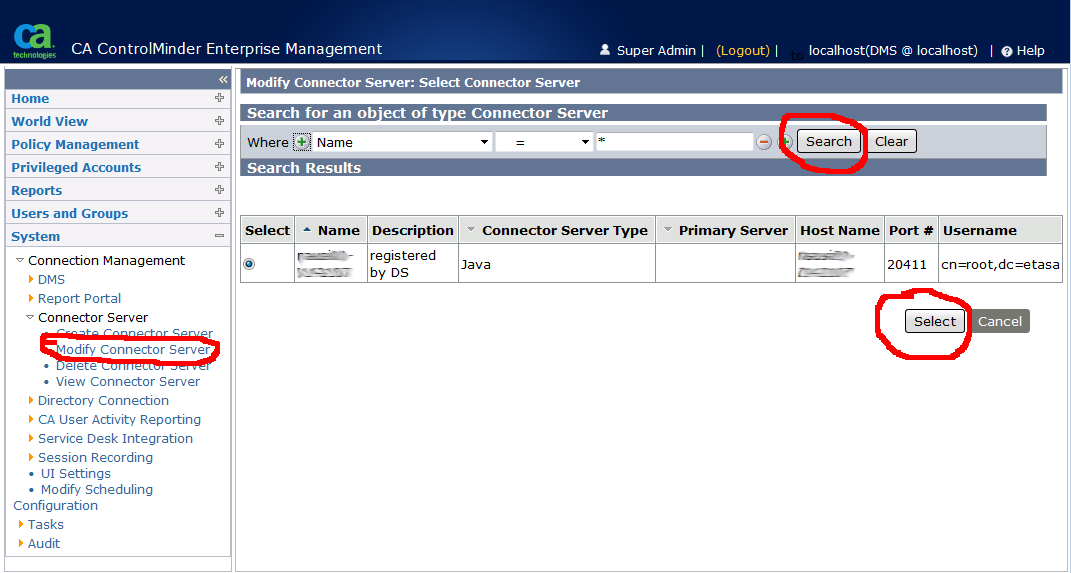This screenshot has height=573, width=1071.
Task: Open View Connector Server task
Action: (x=128, y=382)
